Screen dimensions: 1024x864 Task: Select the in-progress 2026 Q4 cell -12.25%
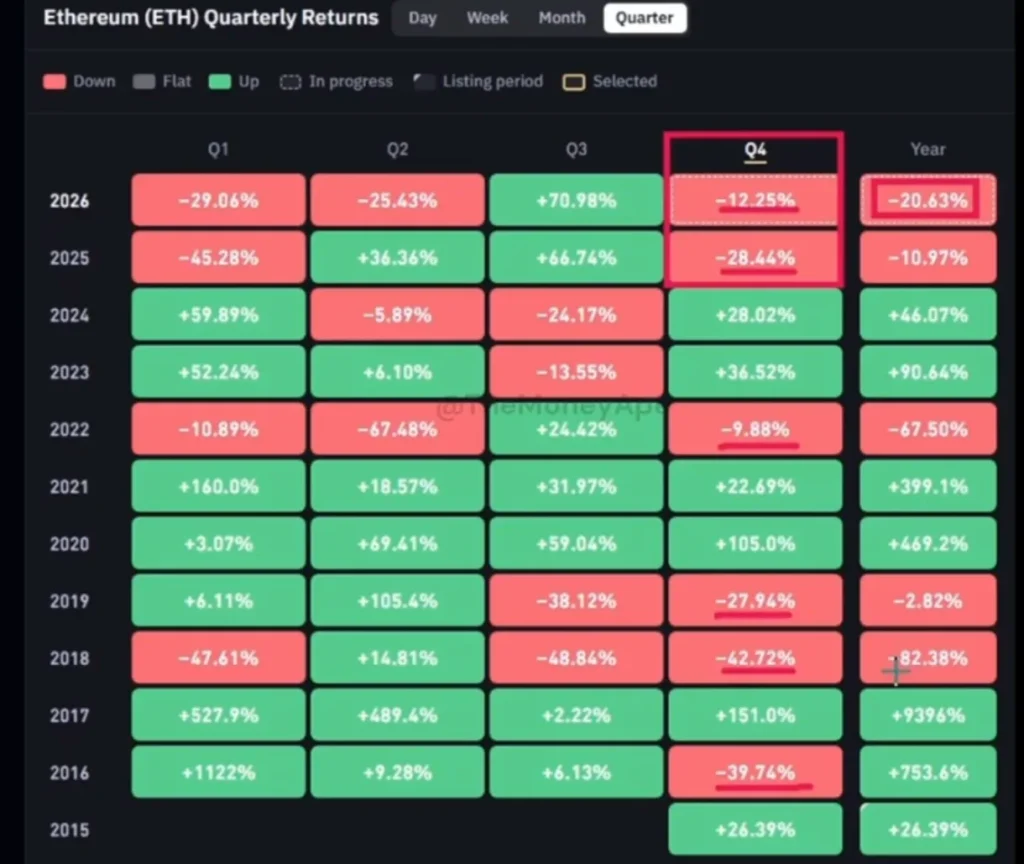(x=755, y=200)
